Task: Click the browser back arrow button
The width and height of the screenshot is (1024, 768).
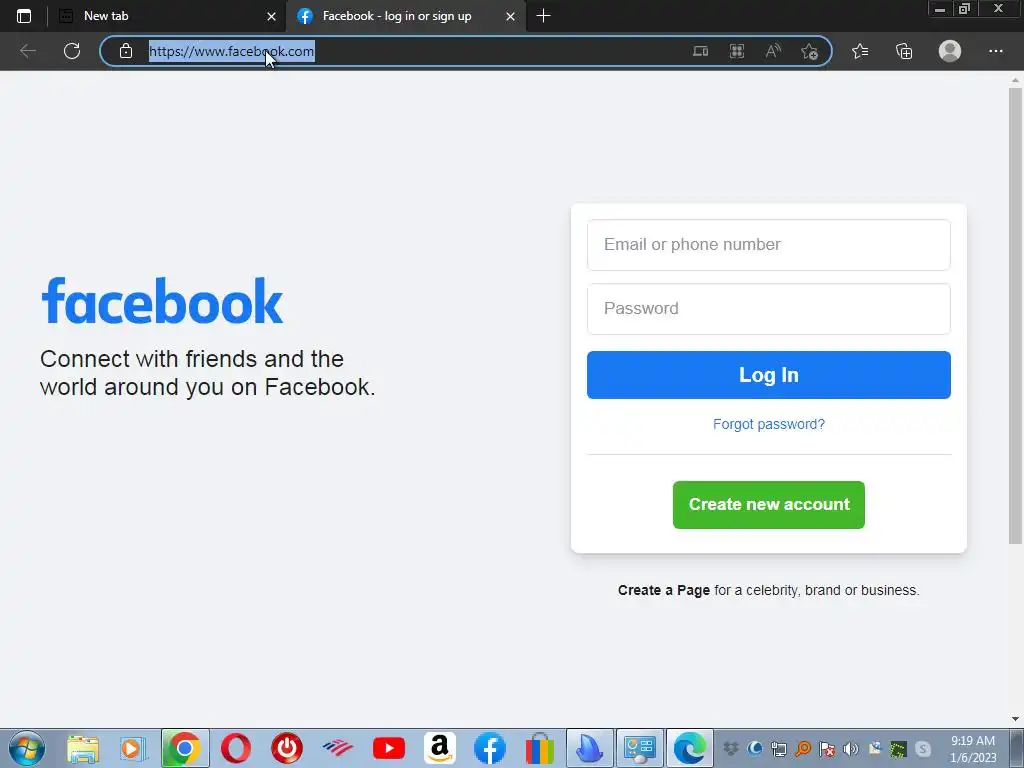Action: [x=27, y=51]
